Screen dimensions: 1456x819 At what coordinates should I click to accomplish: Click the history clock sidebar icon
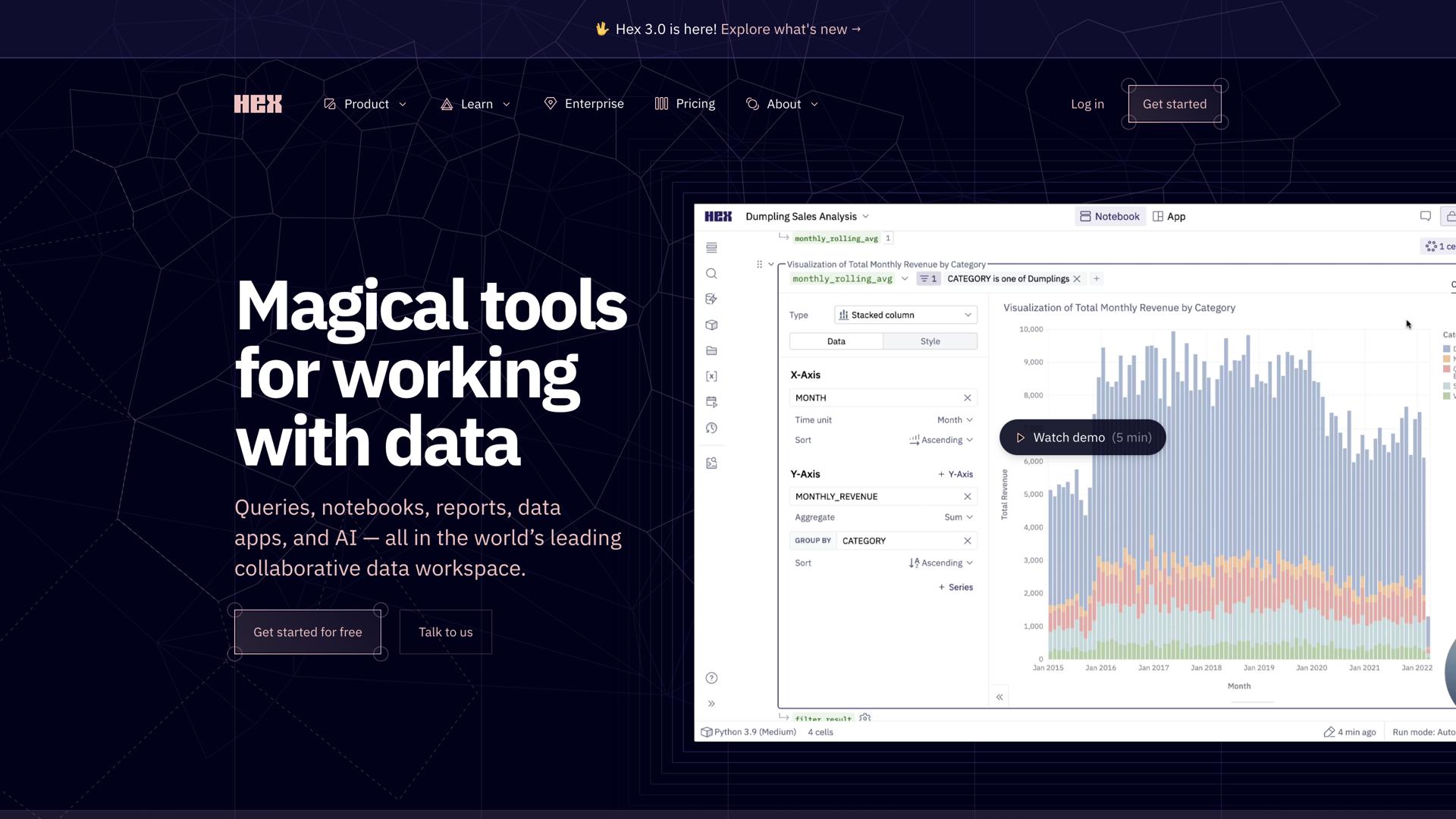tap(711, 428)
